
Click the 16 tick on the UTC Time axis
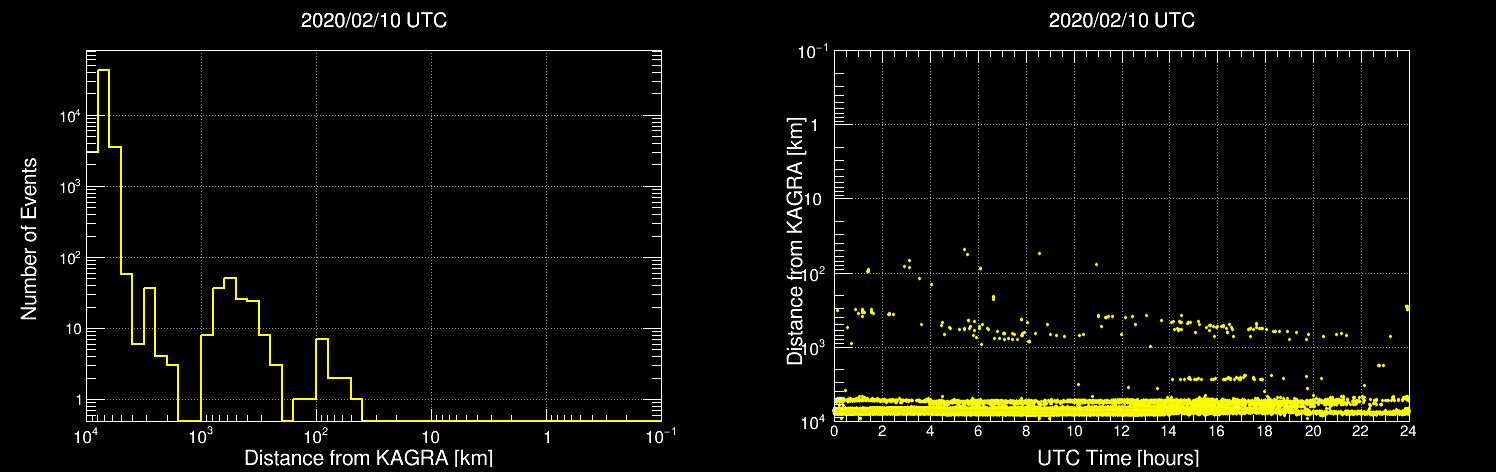[x=1217, y=431]
